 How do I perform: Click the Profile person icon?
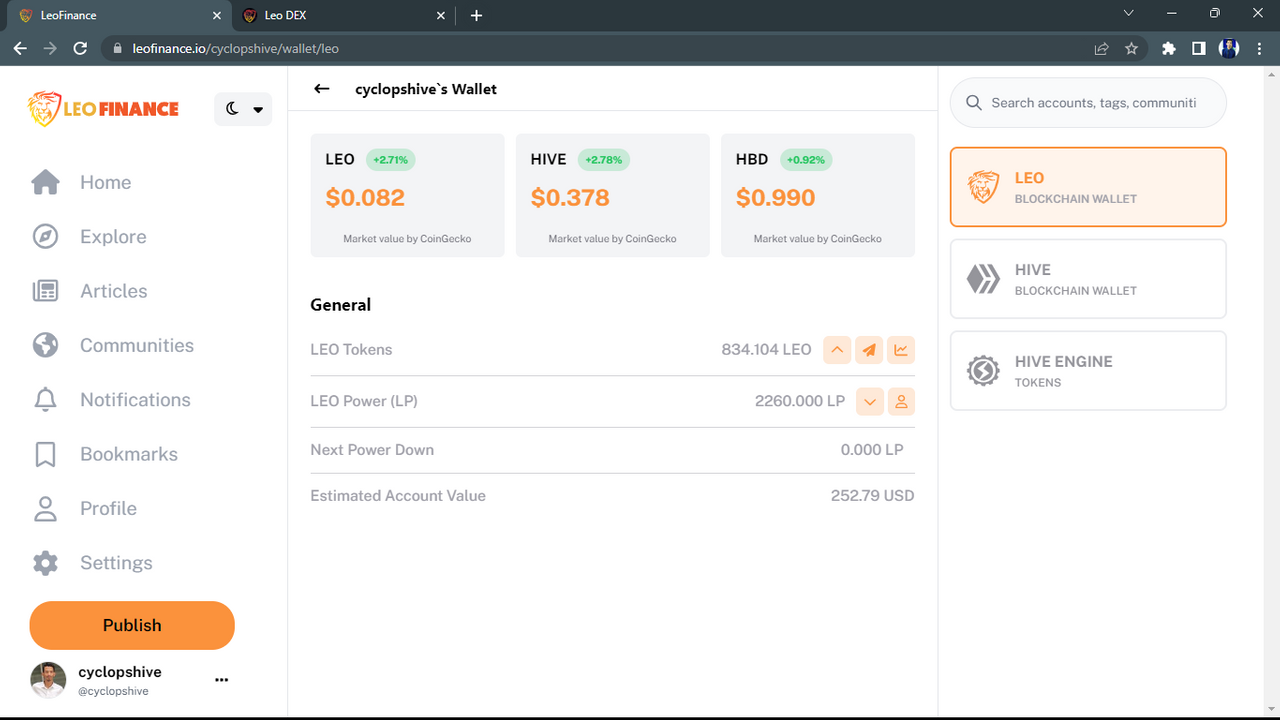45,508
